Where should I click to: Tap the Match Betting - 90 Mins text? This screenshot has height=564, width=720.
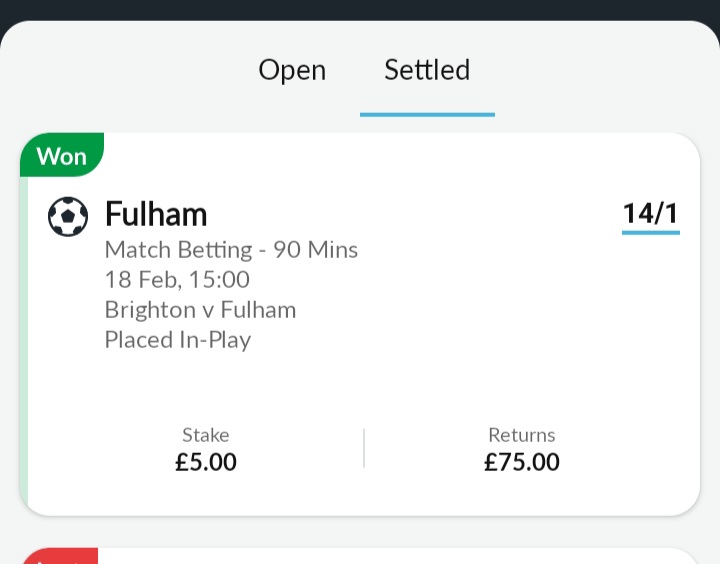231,250
